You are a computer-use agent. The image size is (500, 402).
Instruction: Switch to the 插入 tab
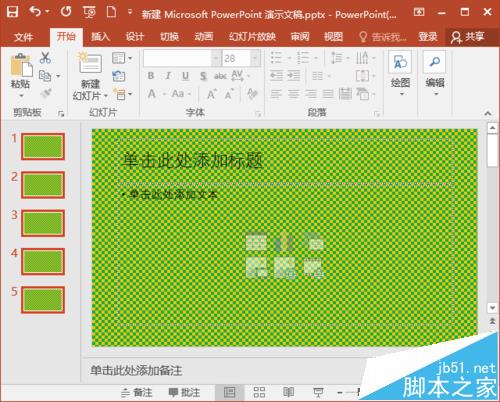tap(100, 36)
